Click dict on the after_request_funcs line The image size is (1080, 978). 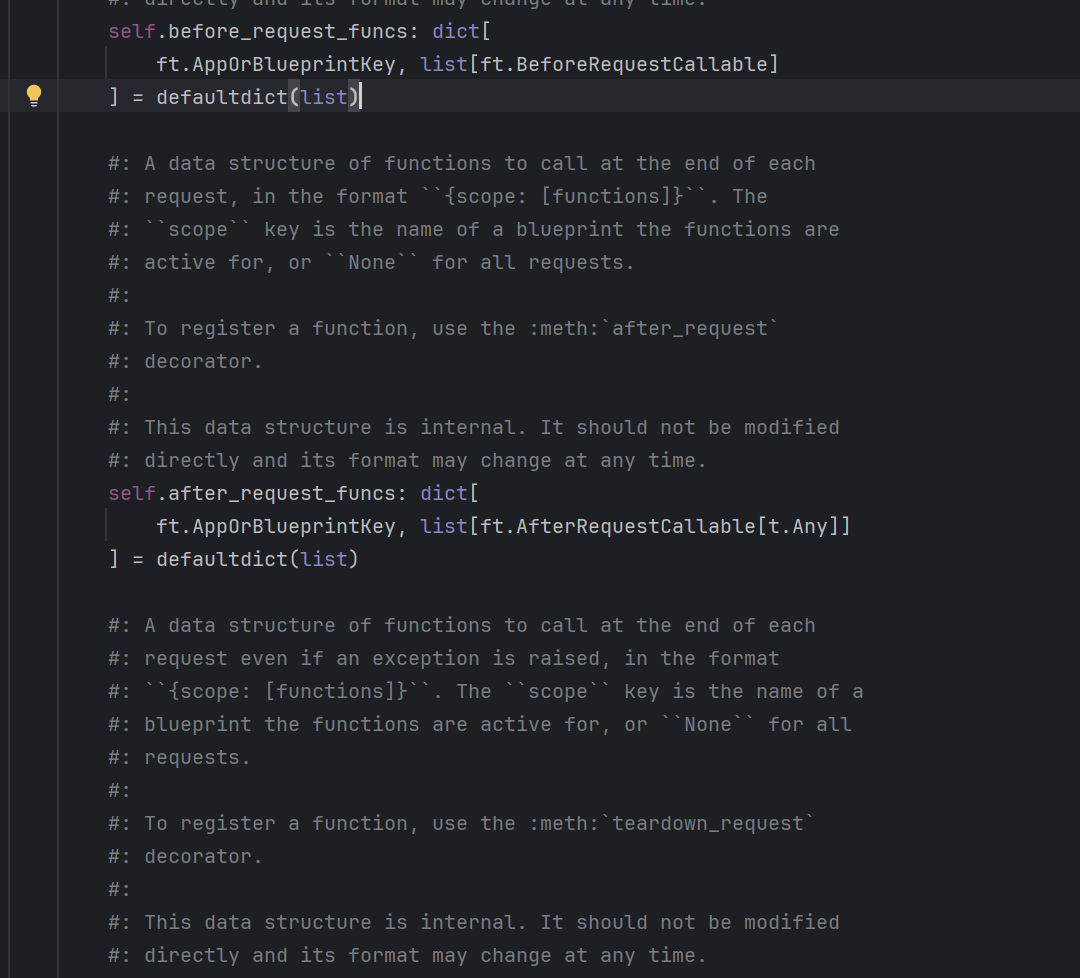(x=444, y=493)
